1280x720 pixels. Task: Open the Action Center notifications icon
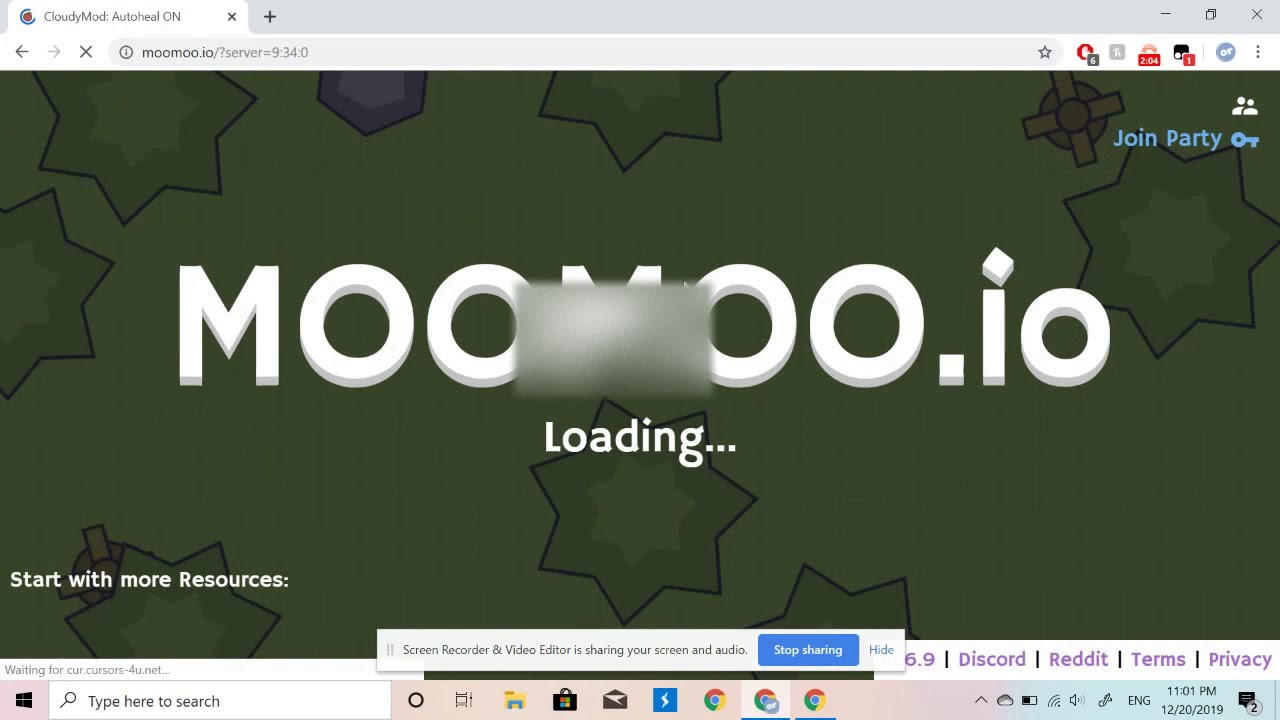1247,701
